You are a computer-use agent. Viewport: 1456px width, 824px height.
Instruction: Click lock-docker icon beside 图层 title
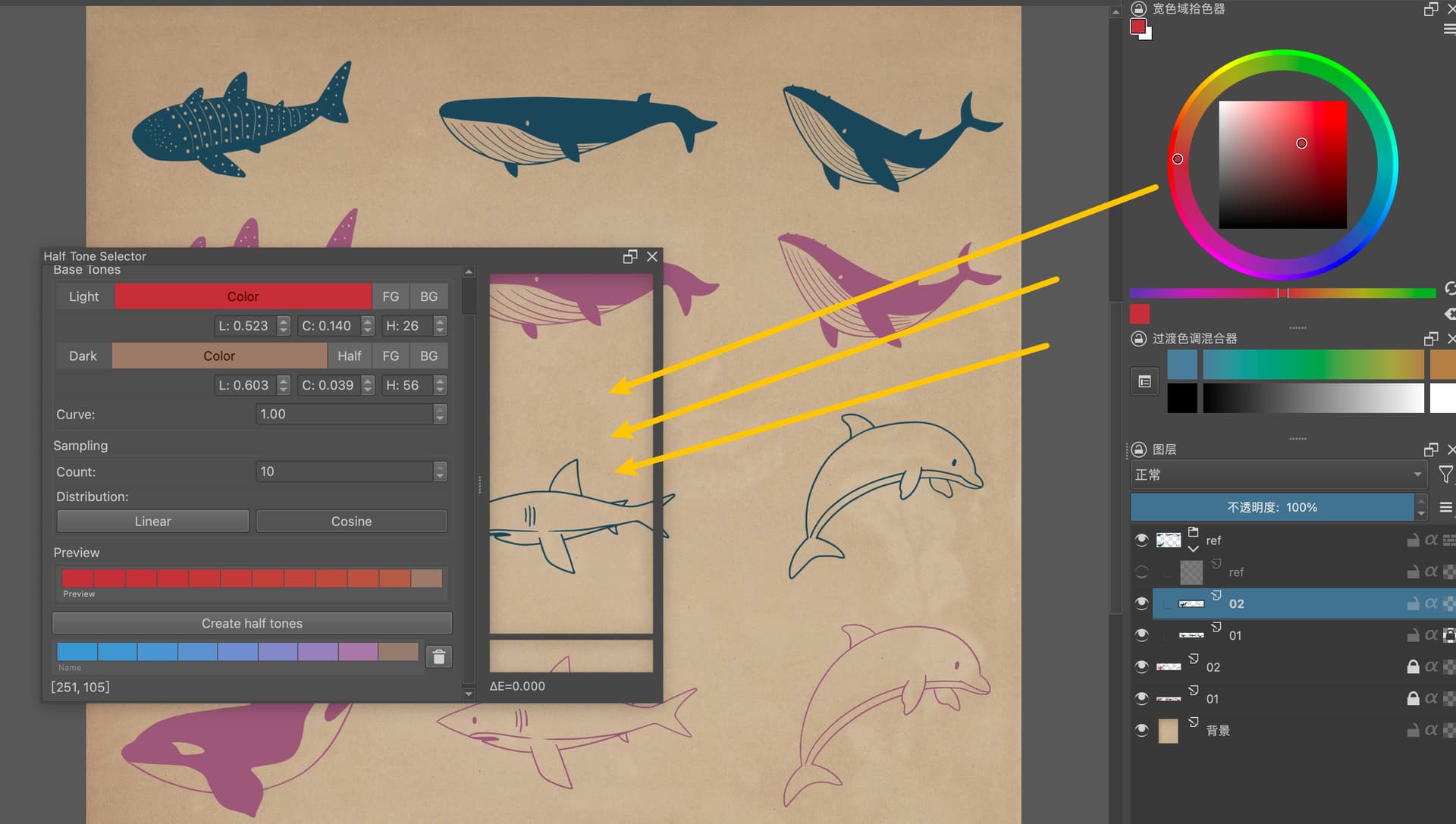(1138, 450)
